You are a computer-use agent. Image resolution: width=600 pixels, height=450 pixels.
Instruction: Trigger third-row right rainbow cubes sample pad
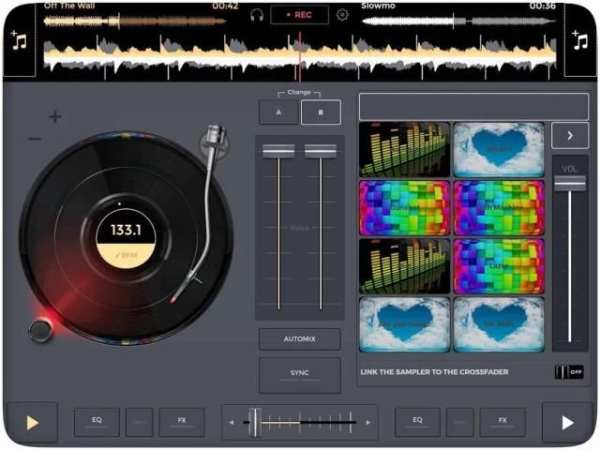point(499,266)
